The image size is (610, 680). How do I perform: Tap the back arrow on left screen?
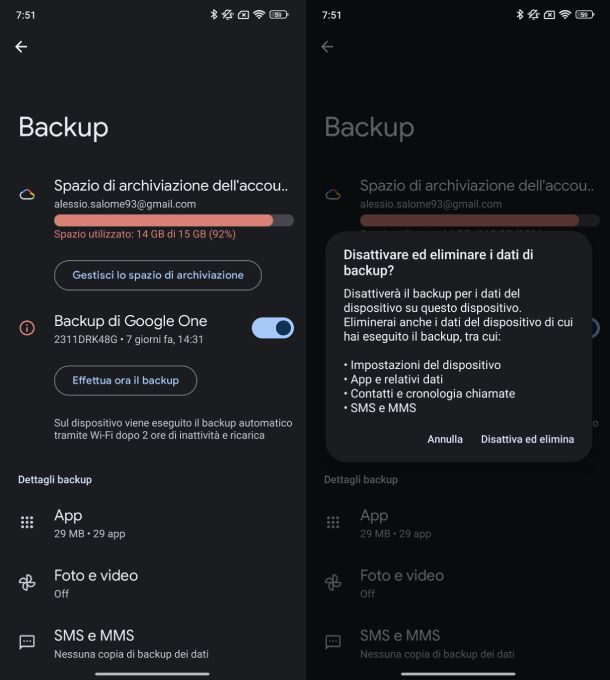click(x=21, y=46)
